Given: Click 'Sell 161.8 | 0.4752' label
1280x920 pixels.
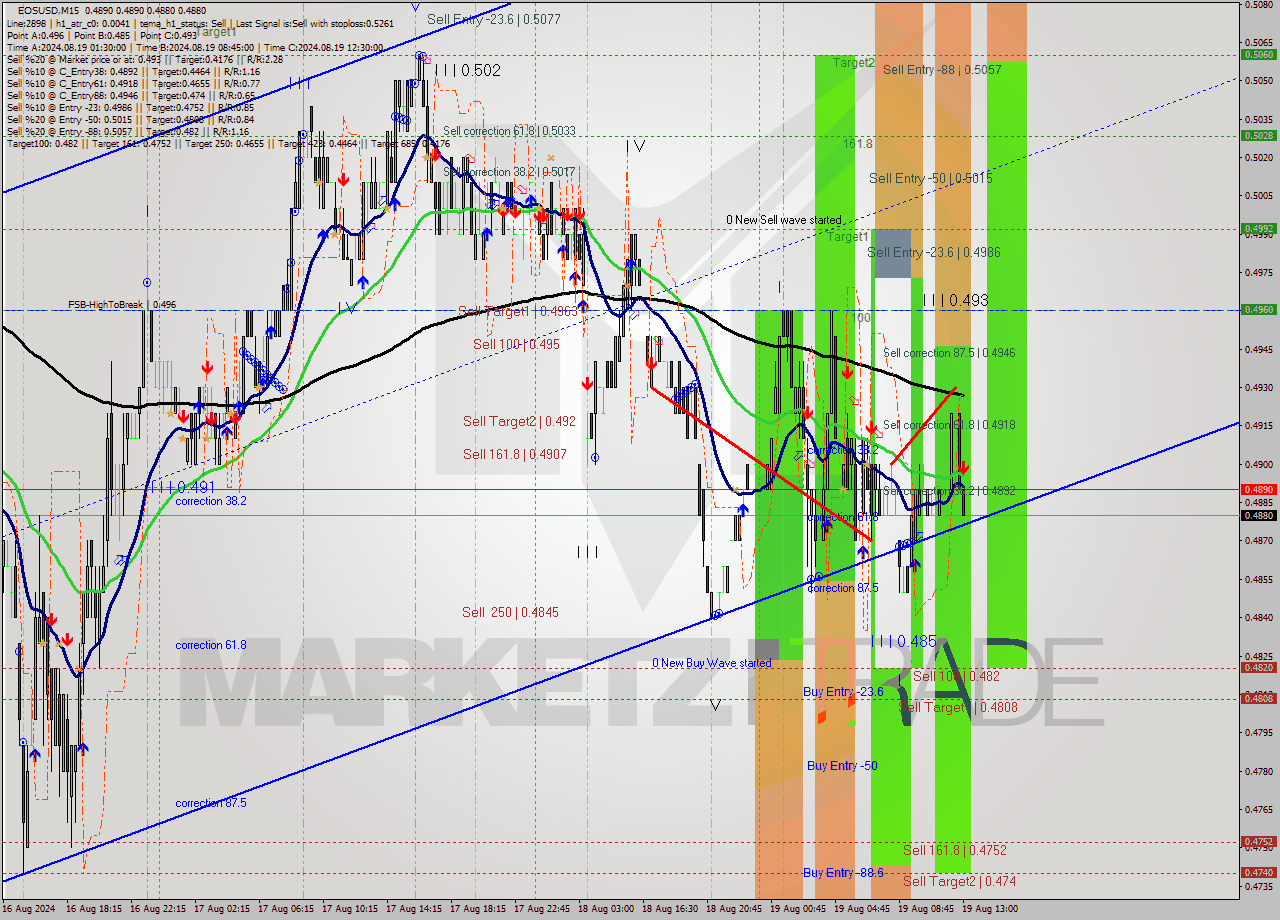Looking at the screenshot, I should [x=955, y=850].
